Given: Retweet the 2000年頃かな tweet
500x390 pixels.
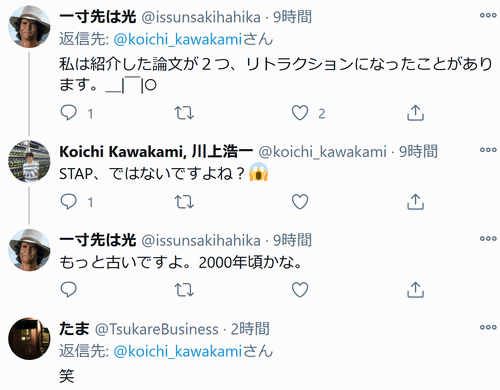Looking at the screenshot, I should (x=184, y=290).
